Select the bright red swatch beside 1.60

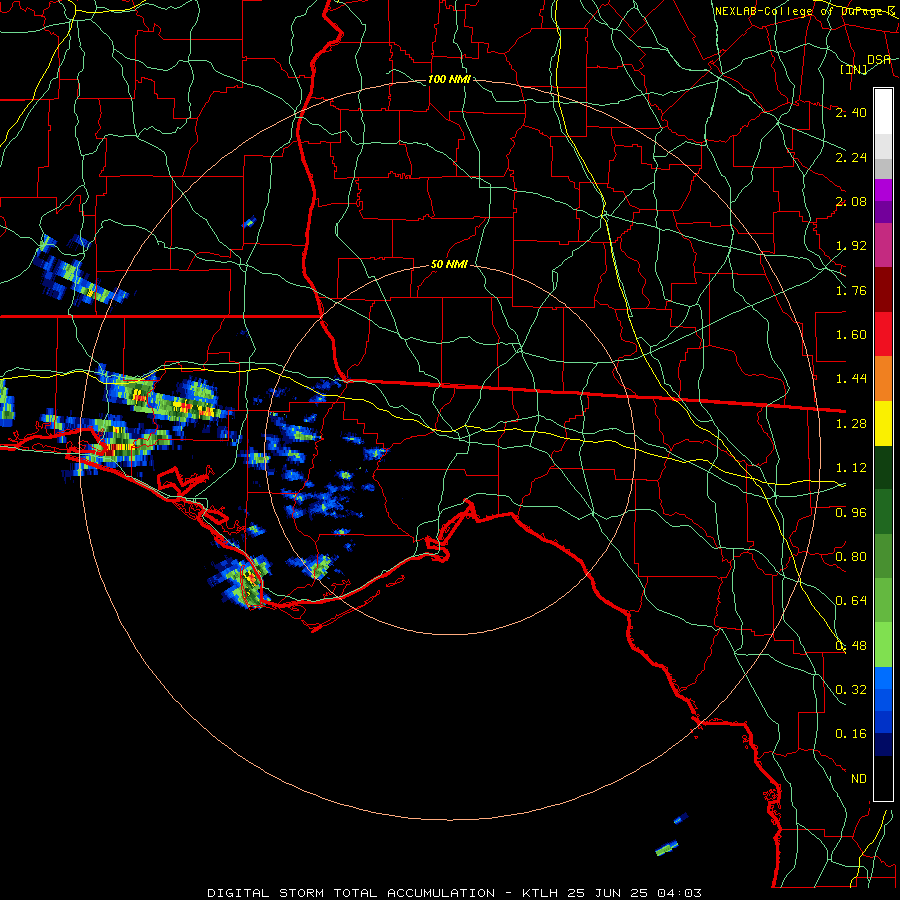click(x=883, y=334)
